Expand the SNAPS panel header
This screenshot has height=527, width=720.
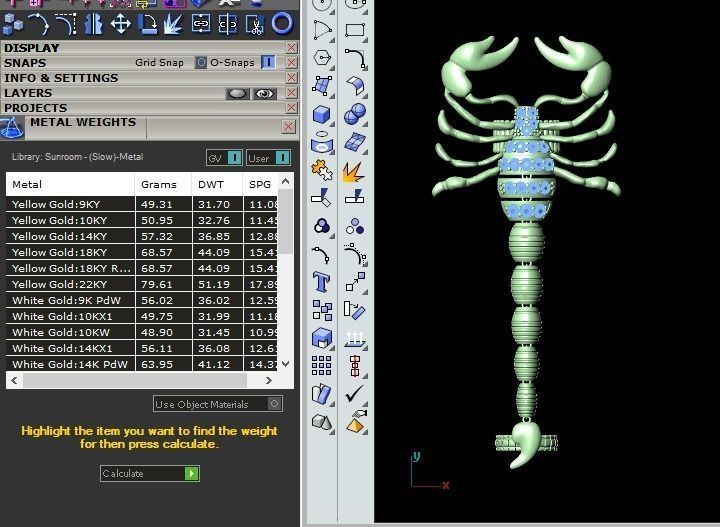point(25,63)
